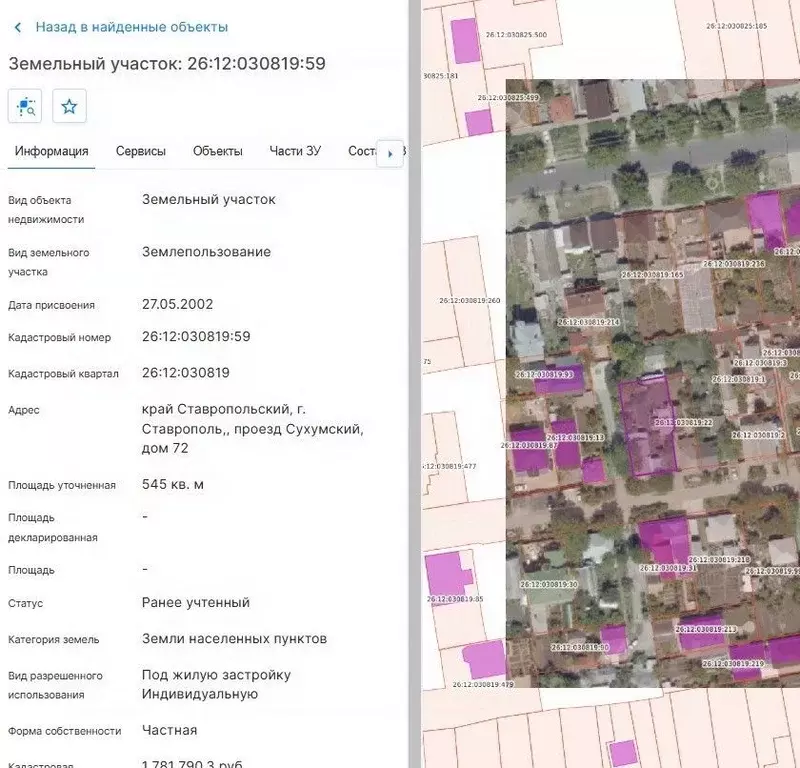Click the locate-on-map zoom icon
The image size is (800, 768).
tap(25, 106)
